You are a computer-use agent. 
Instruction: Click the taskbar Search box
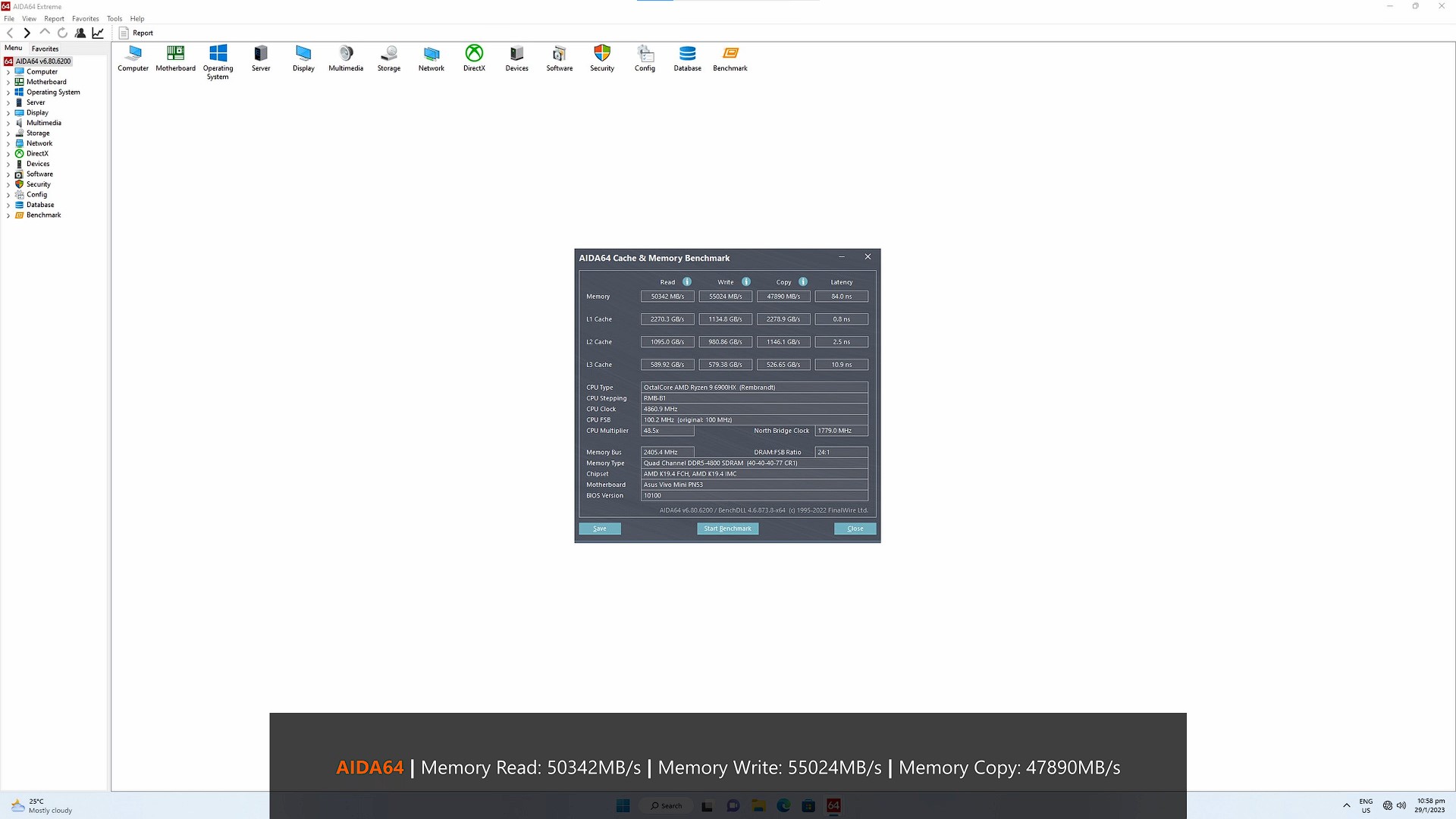tap(667, 805)
